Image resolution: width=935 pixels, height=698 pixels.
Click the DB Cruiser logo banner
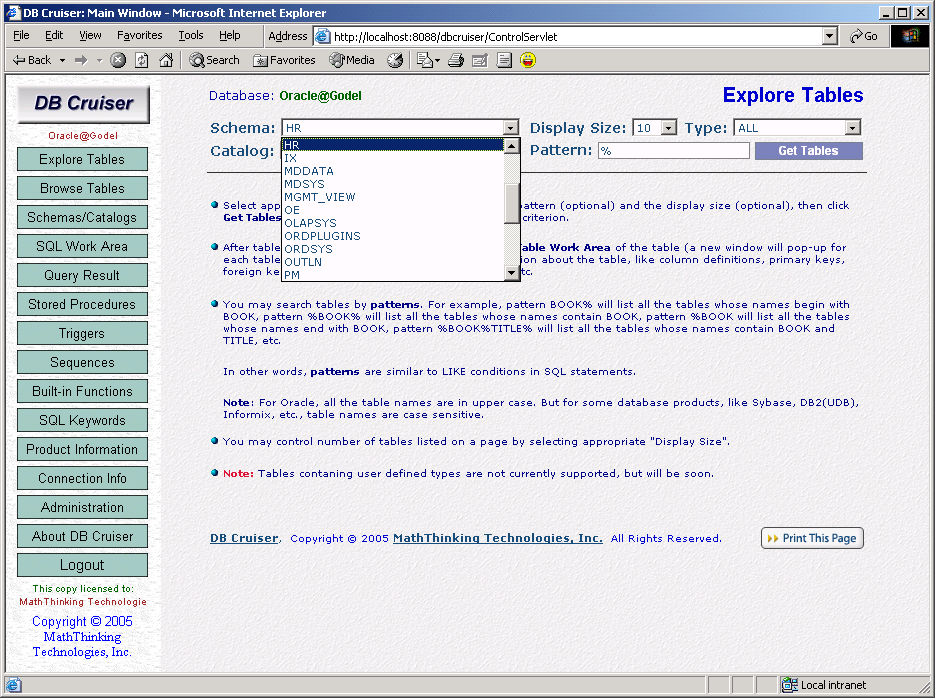pos(83,104)
